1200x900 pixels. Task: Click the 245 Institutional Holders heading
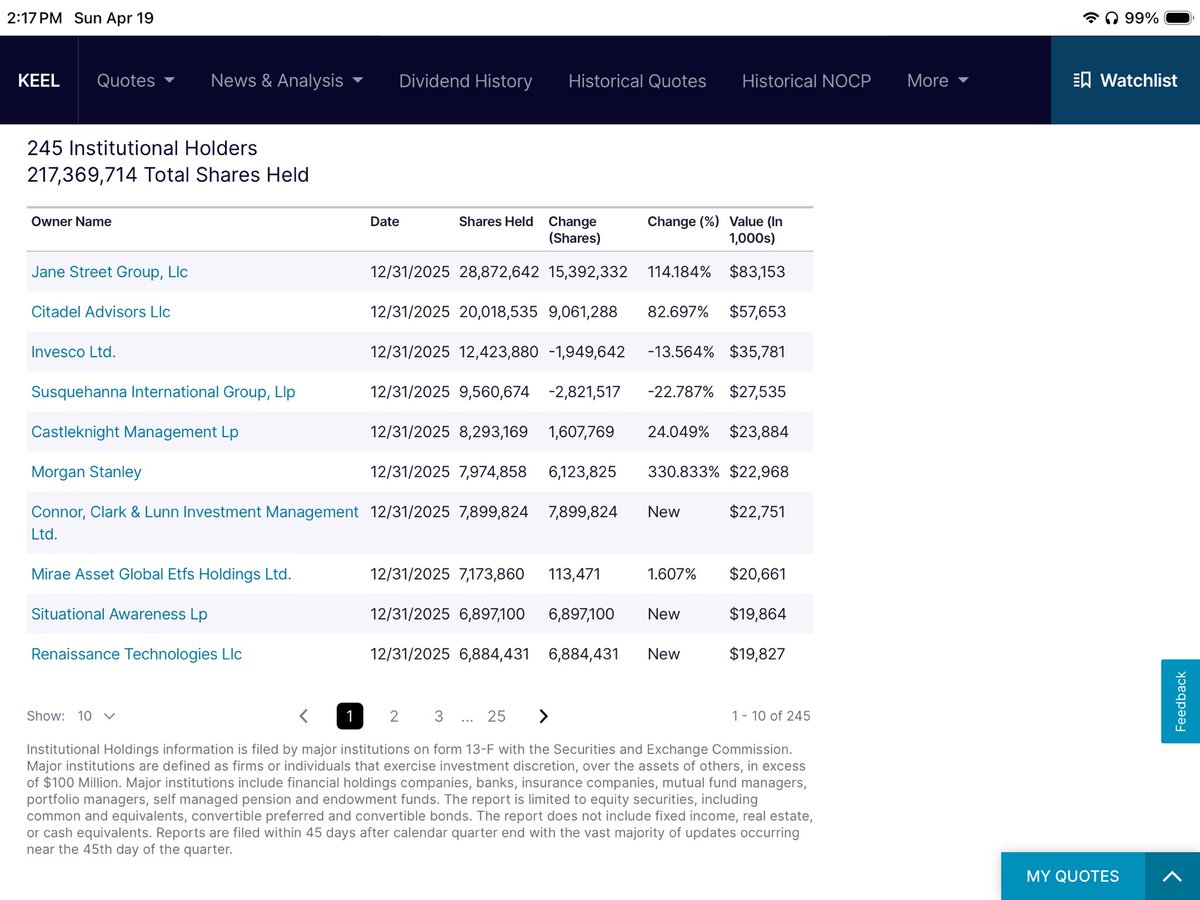142,148
